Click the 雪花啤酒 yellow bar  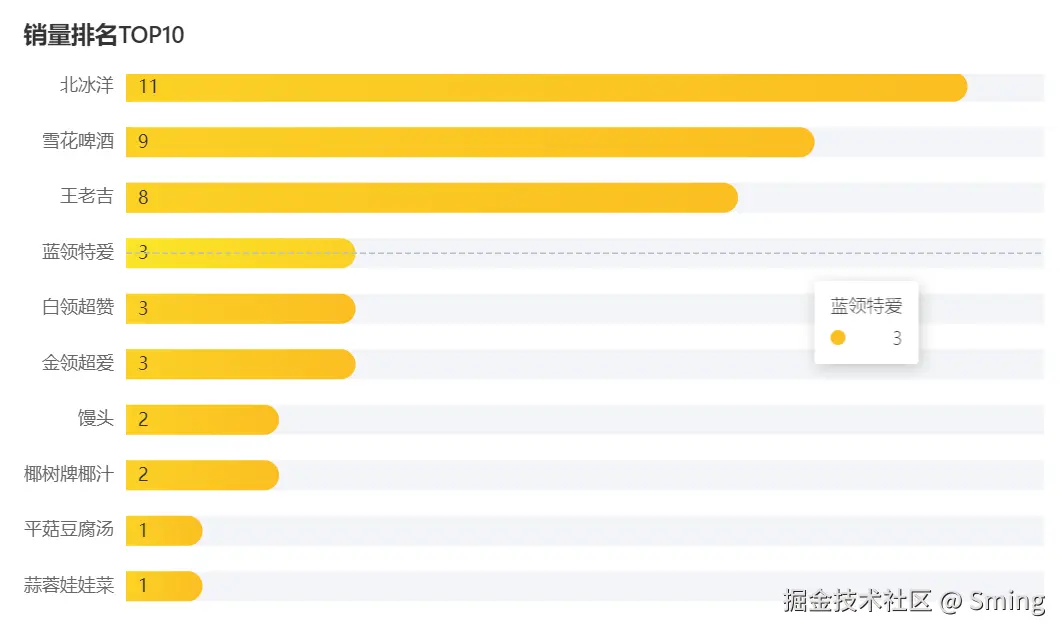pos(470,142)
